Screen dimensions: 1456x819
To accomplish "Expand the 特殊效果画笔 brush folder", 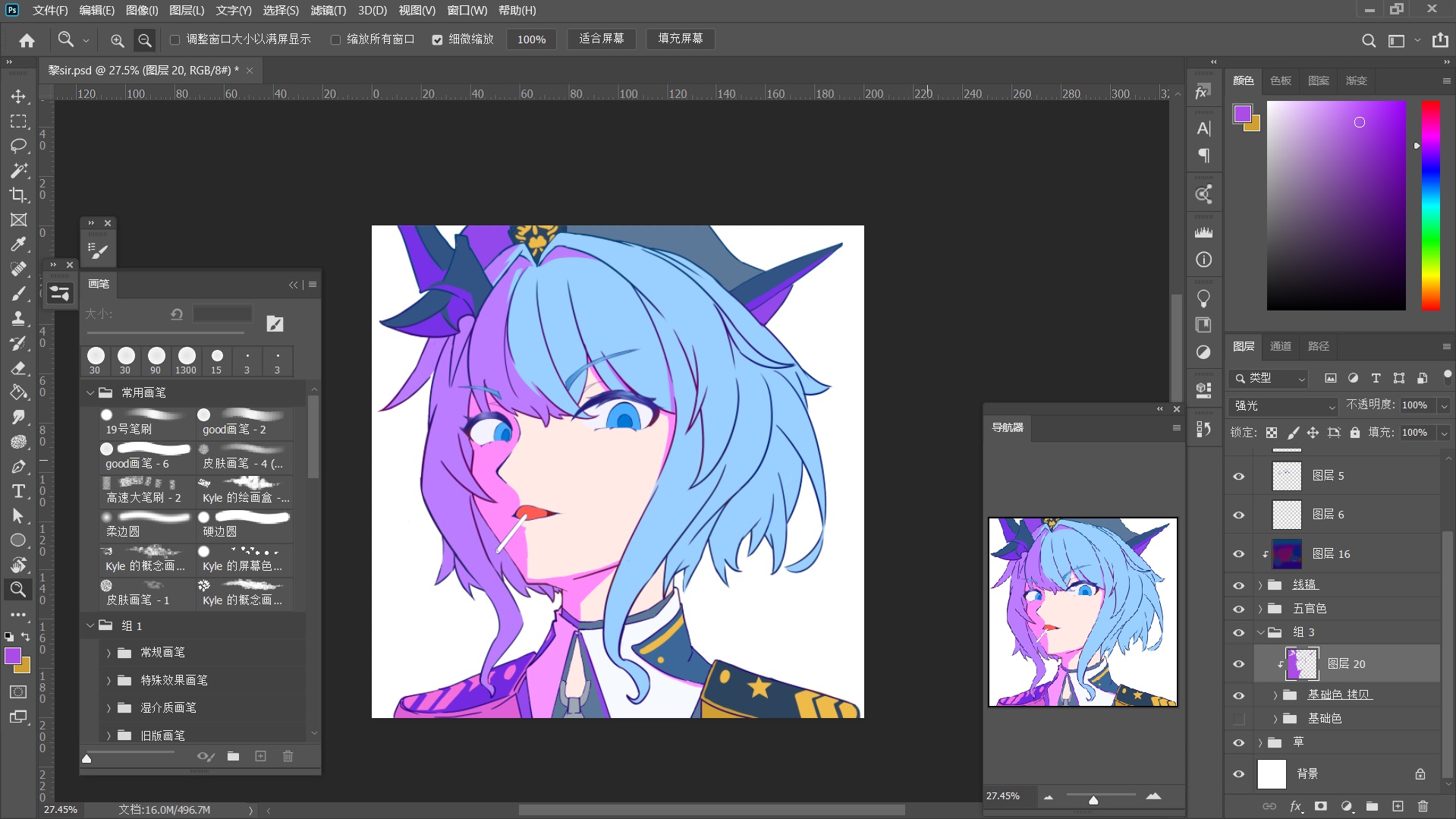I will [108, 681].
